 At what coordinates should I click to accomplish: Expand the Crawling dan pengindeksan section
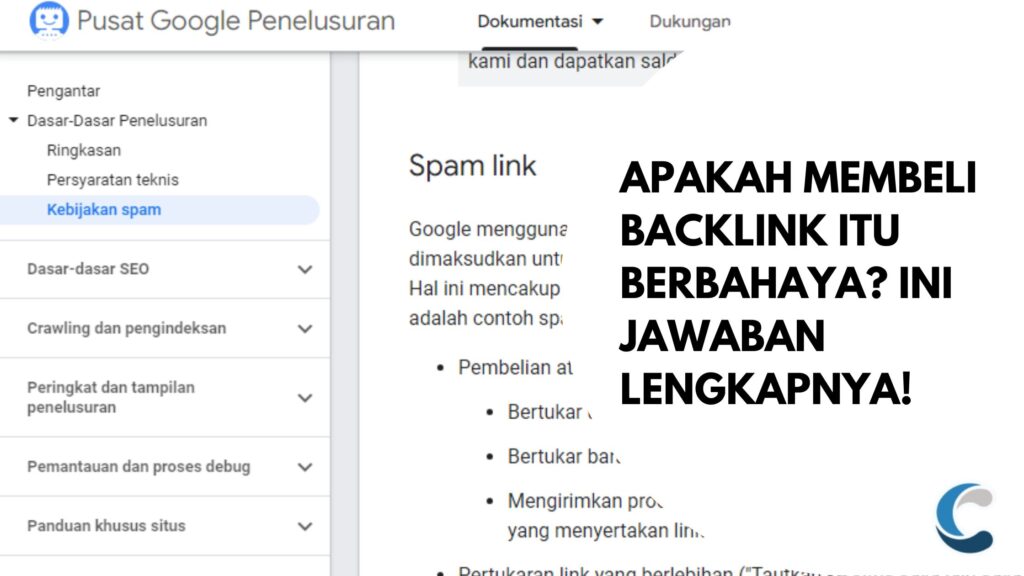(305, 328)
